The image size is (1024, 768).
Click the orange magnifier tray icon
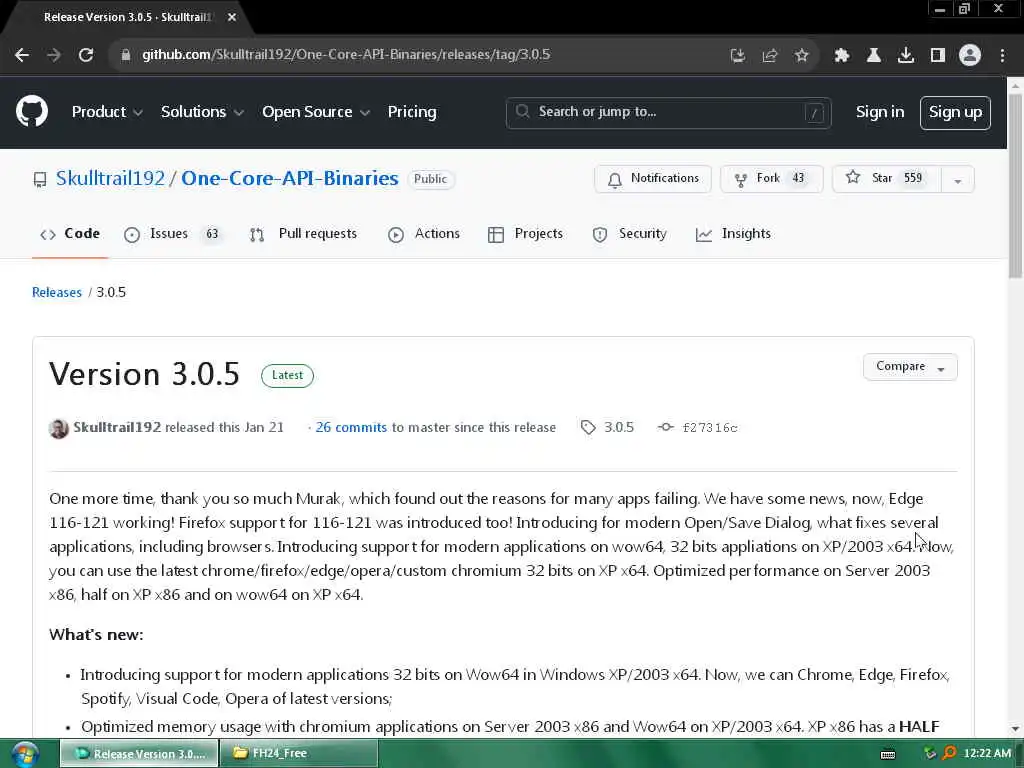tap(949, 754)
